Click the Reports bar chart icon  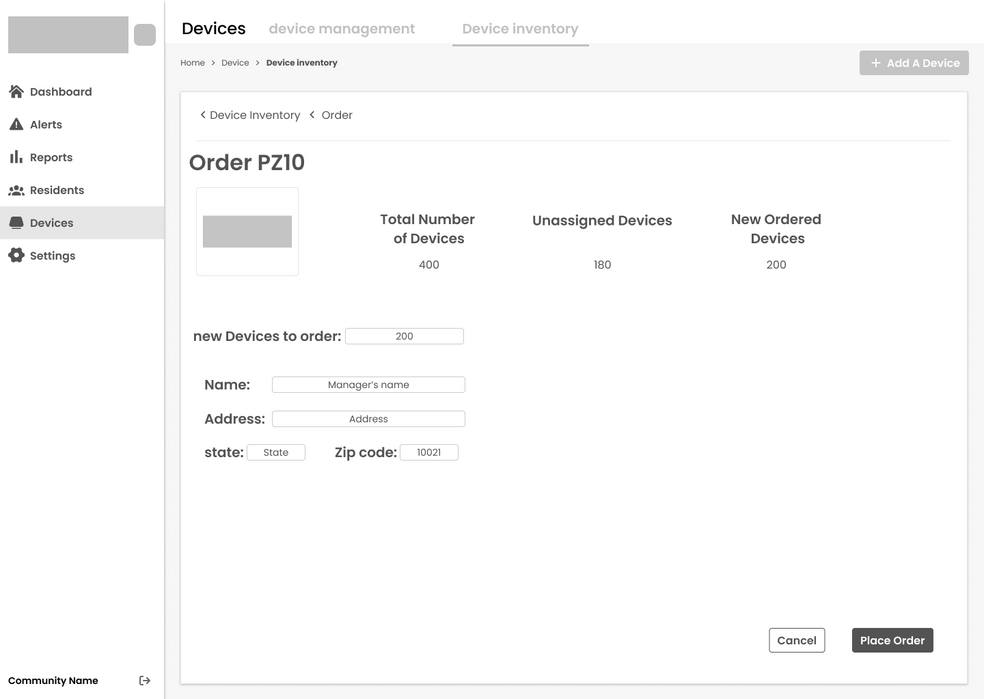point(16,157)
